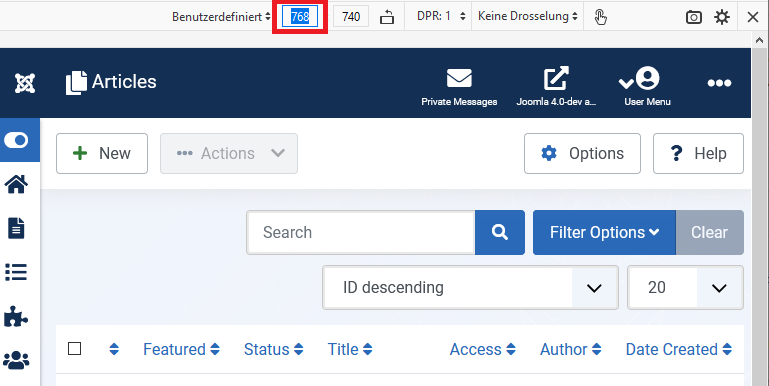The image size is (769, 386).
Task: Open the Menus list icon in sidebar
Action: coord(16,272)
